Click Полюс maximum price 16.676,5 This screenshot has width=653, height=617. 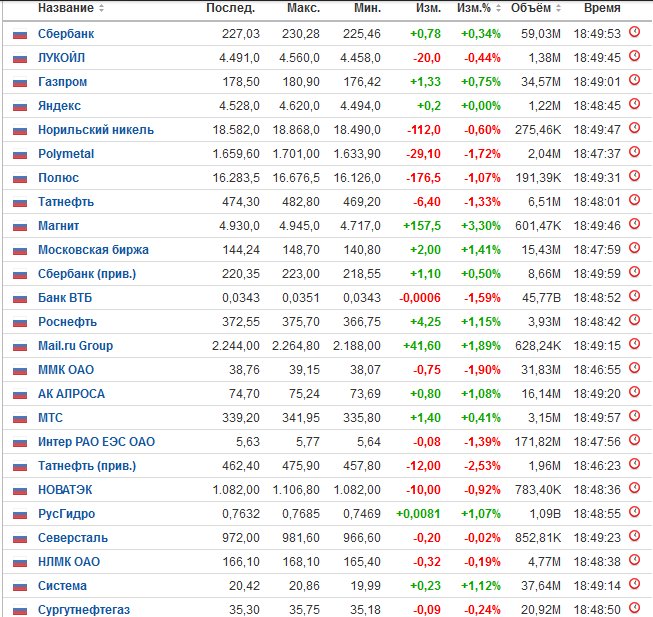click(x=296, y=178)
